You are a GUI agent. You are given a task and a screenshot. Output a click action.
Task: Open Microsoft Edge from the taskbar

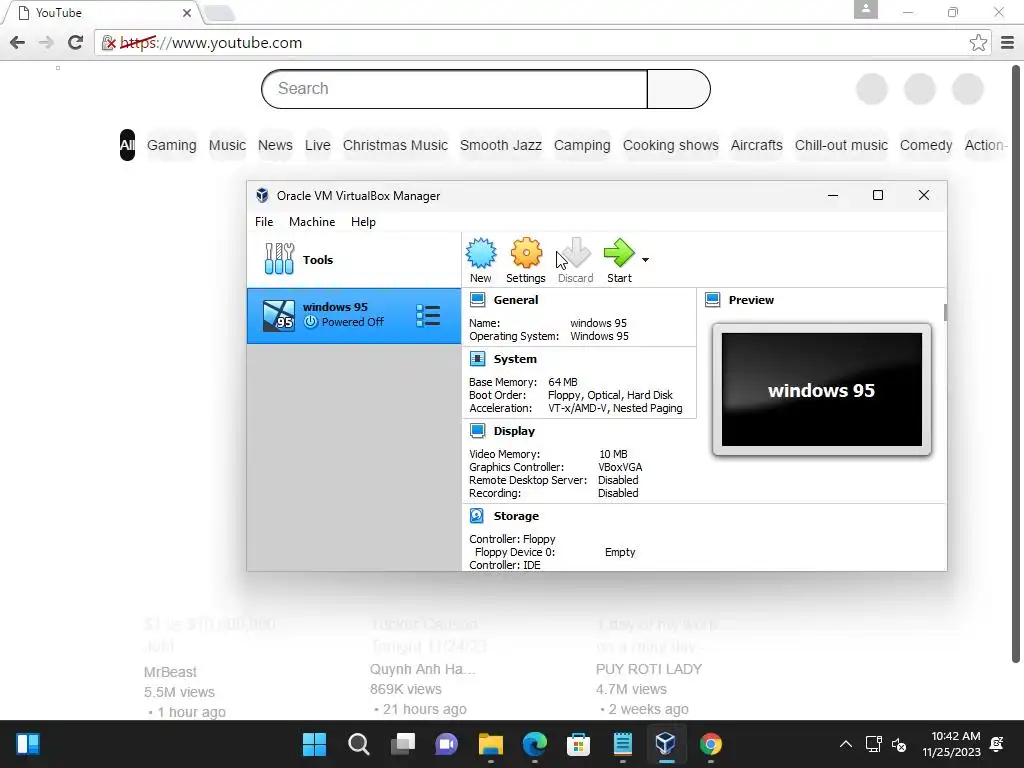tap(534, 743)
